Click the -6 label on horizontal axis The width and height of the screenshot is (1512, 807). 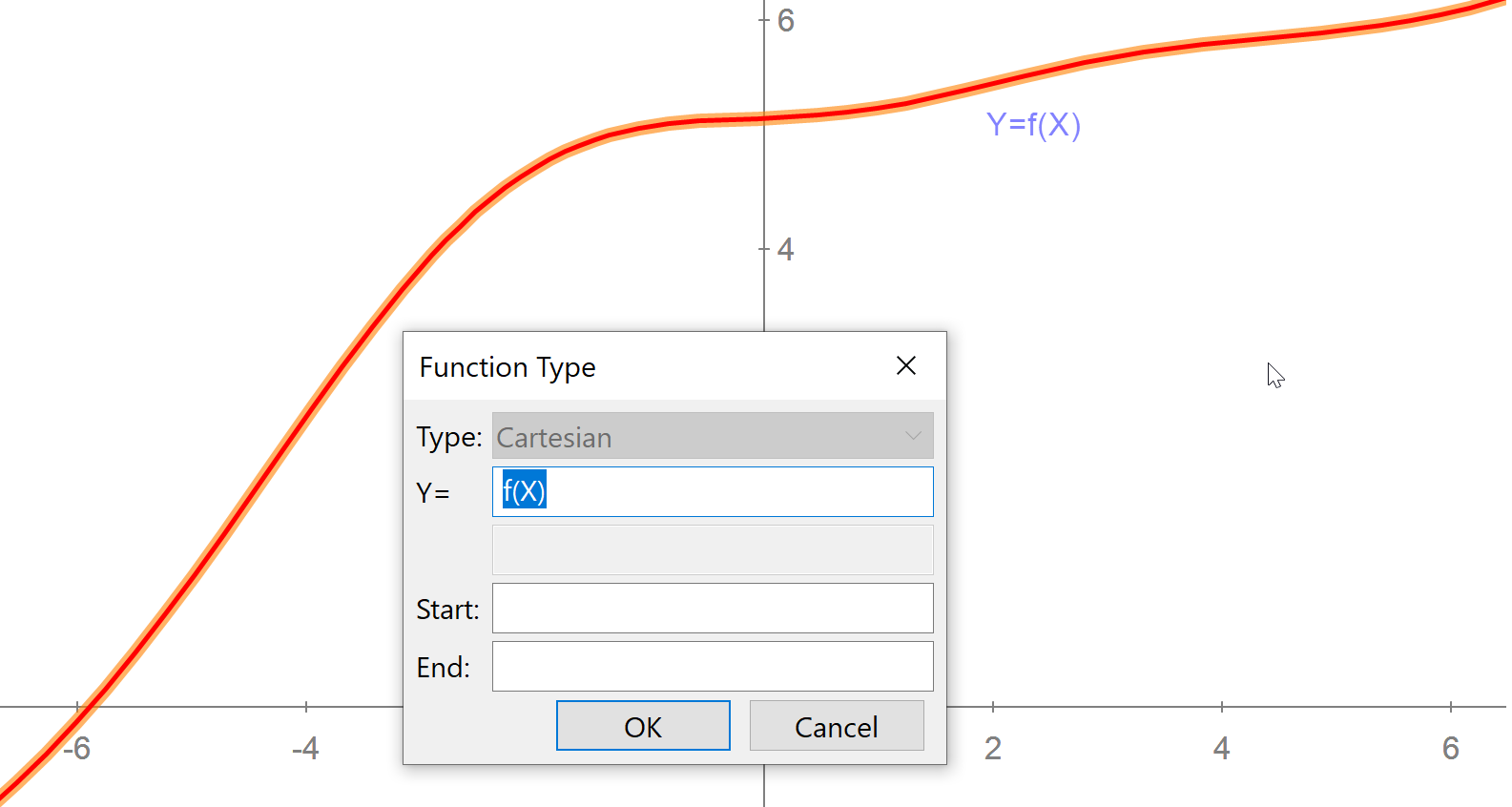[x=76, y=749]
